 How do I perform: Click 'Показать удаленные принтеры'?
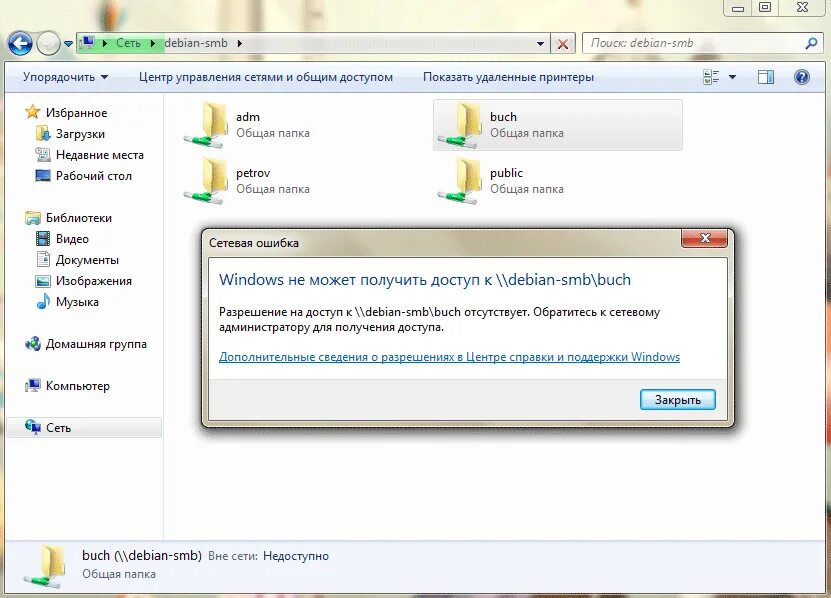point(508,77)
